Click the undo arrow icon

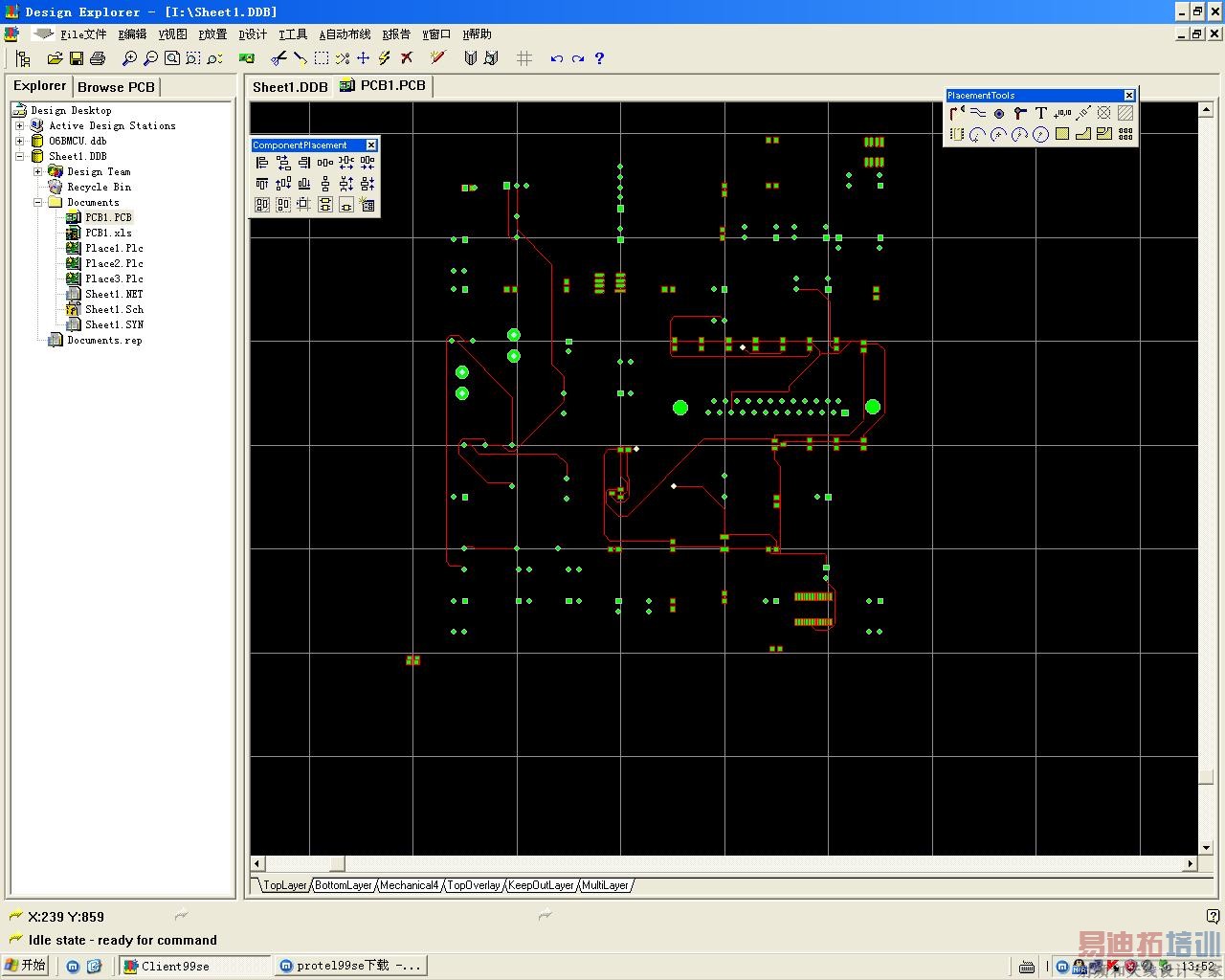[x=556, y=58]
